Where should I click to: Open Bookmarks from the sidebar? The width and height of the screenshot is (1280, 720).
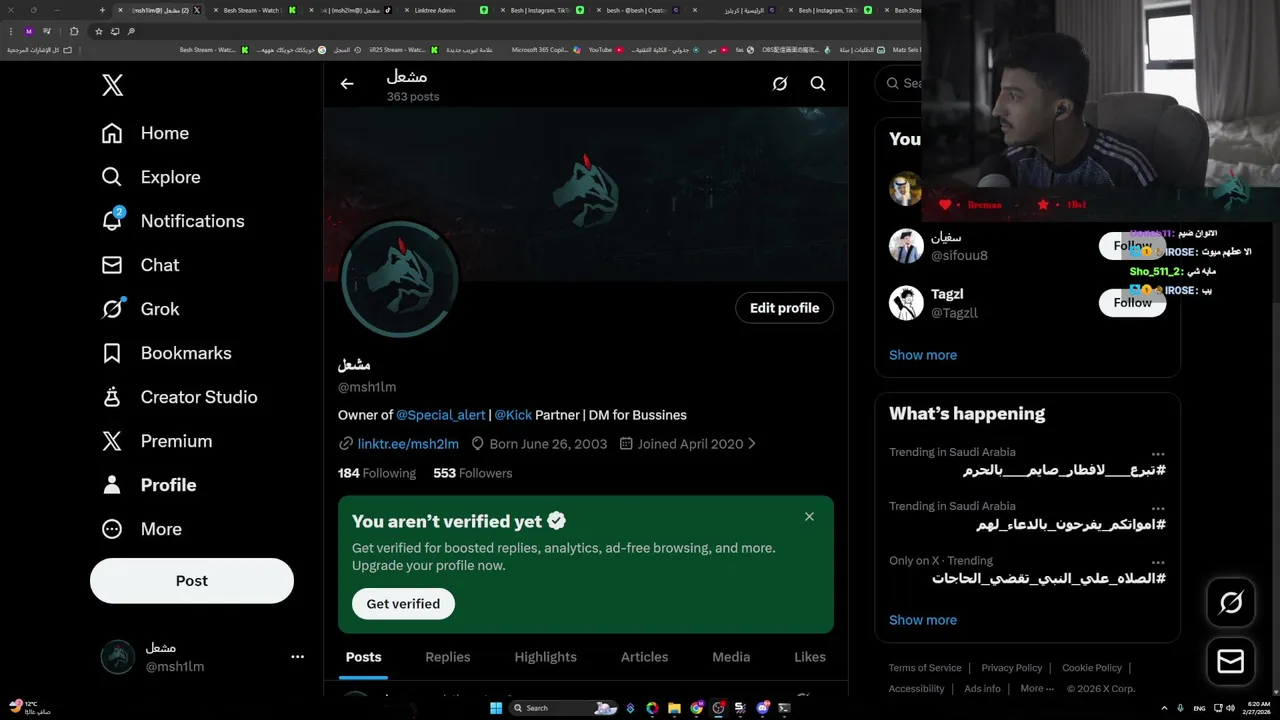click(166, 353)
